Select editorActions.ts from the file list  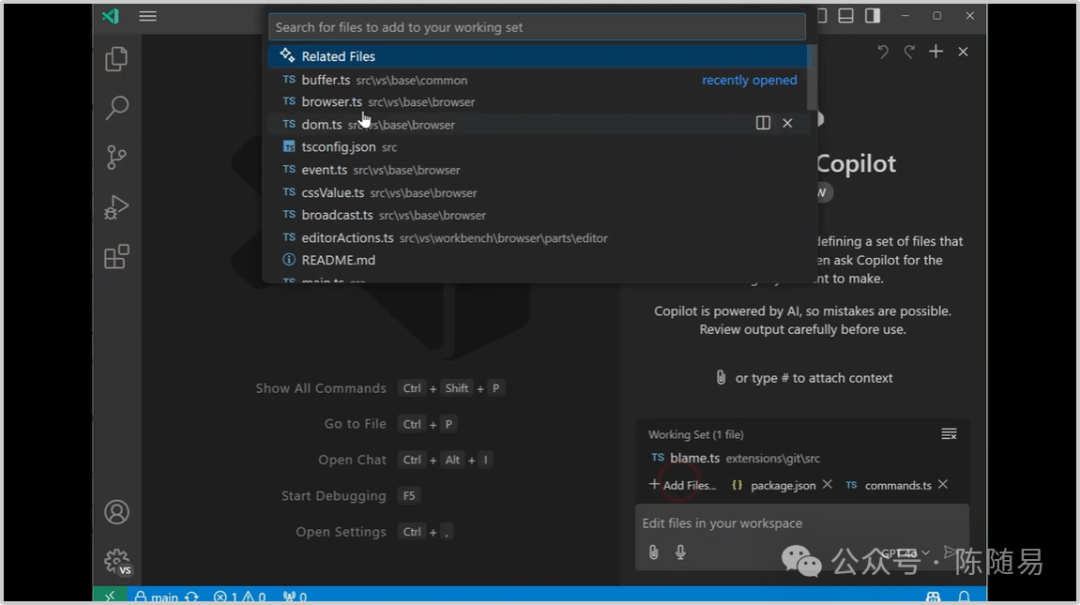[537, 238]
